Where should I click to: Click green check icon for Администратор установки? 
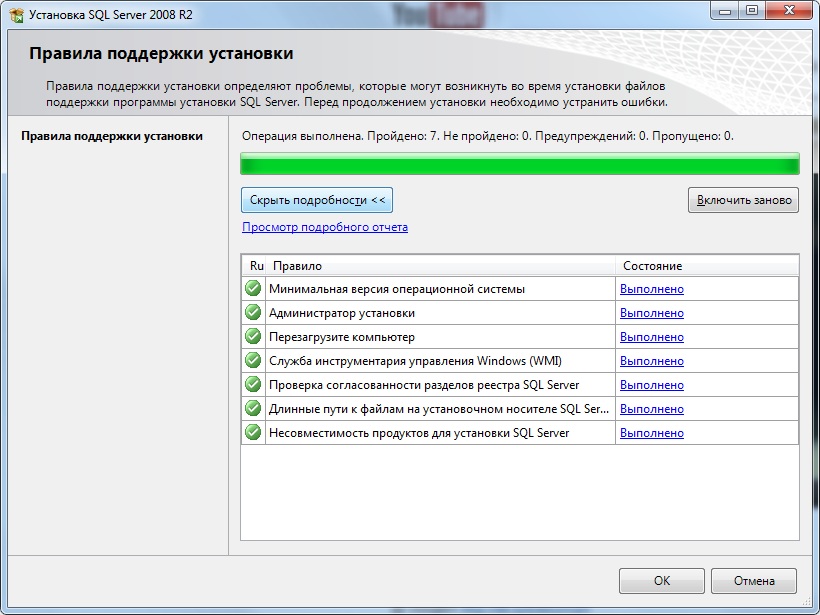click(253, 312)
